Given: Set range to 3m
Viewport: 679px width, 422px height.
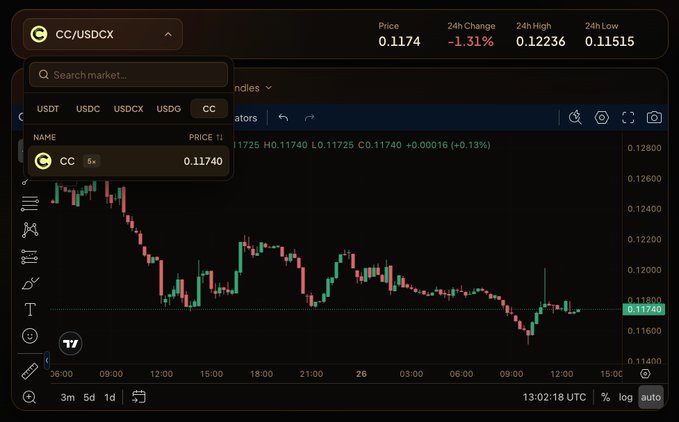Looking at the screenshot, I should point(68,397).
